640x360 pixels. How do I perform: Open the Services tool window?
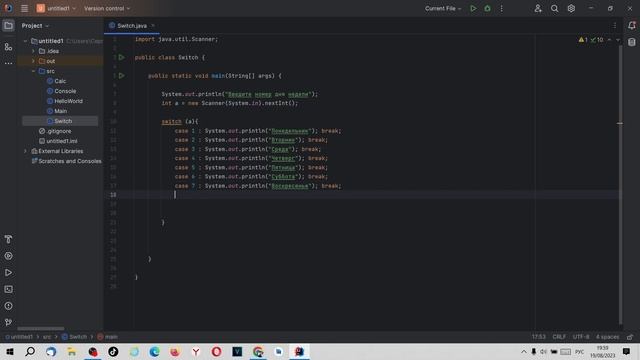[x=8, y=256]
